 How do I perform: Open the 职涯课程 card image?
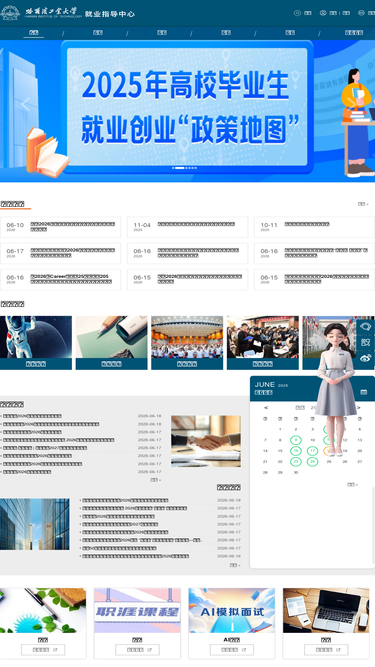[x=137, y=610]
